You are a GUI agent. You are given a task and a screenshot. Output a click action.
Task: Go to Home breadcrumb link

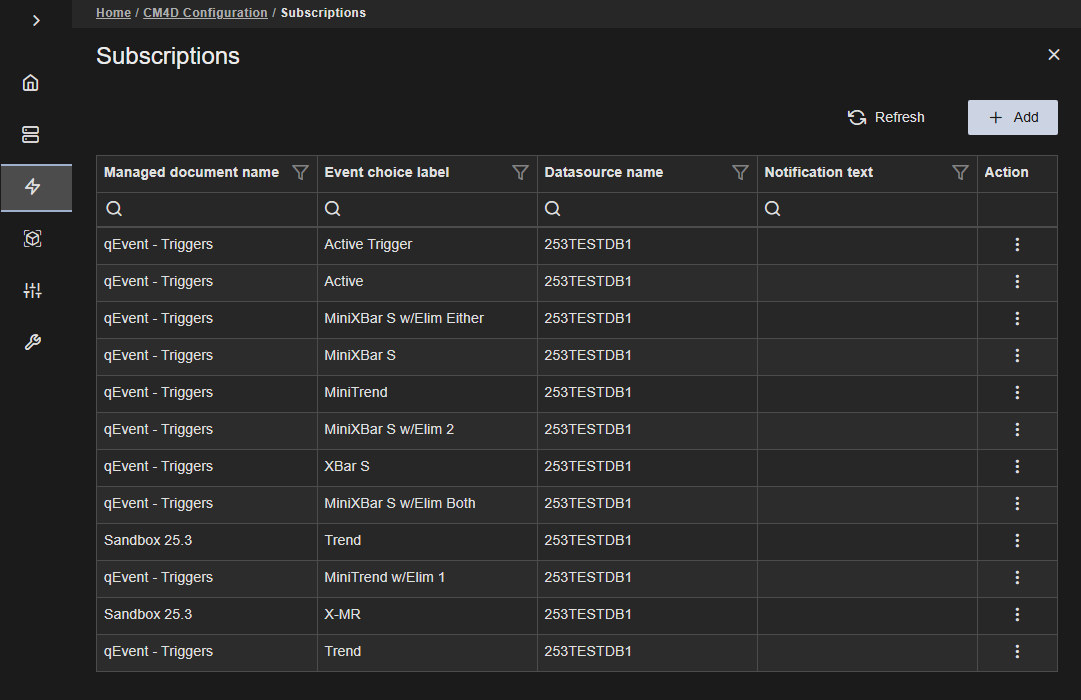pos(113,13)
